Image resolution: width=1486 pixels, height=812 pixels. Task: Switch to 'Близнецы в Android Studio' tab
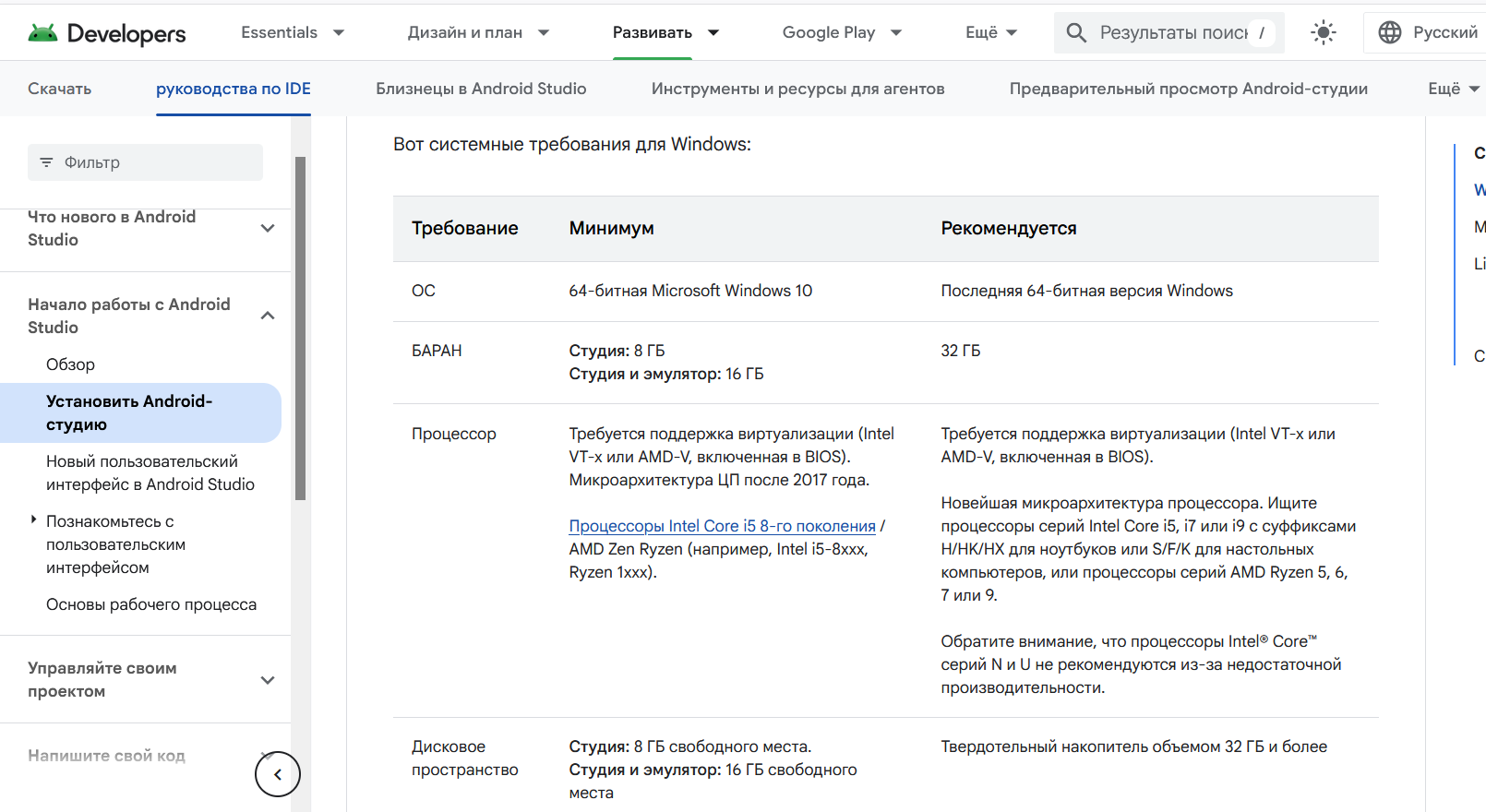click(x=481, y=89)
